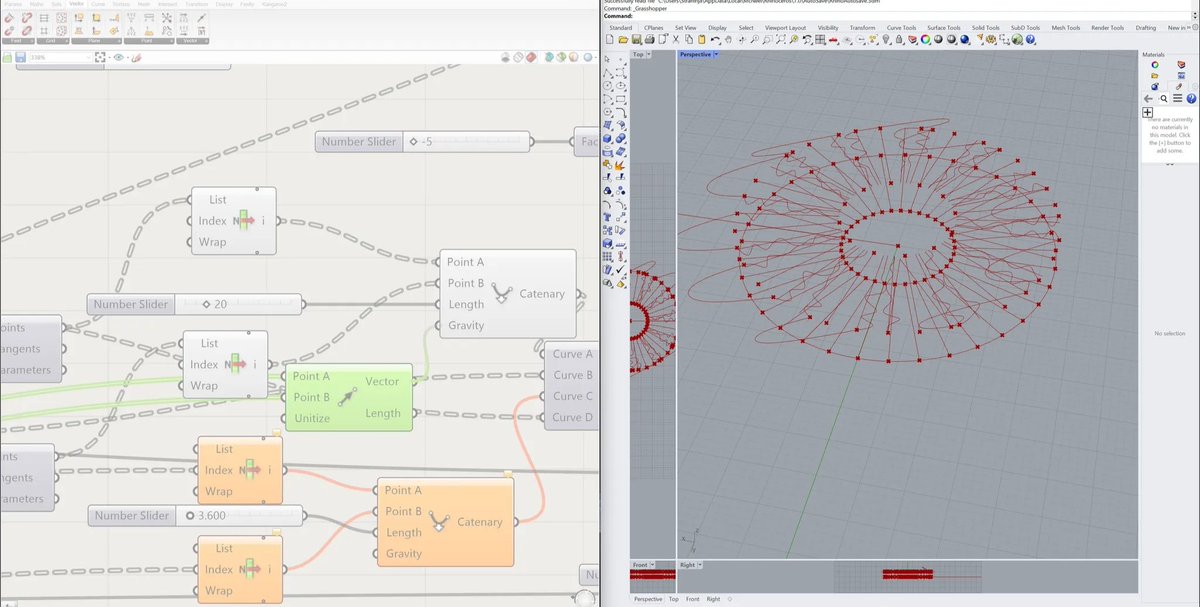Switch to the Viewport Layout toolbar tab
The image size is (1200, 607).
click(785, 27)
